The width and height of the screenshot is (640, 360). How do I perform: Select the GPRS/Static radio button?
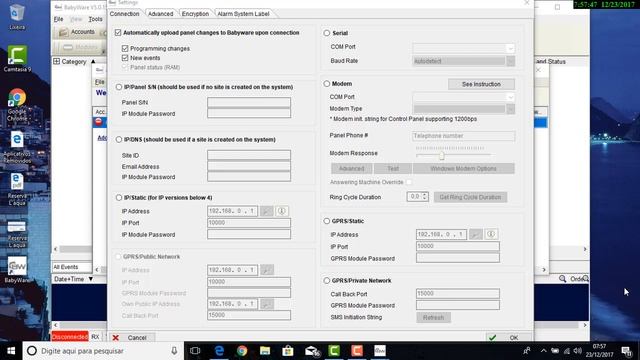pyautogui.click(x=327, y=221)
